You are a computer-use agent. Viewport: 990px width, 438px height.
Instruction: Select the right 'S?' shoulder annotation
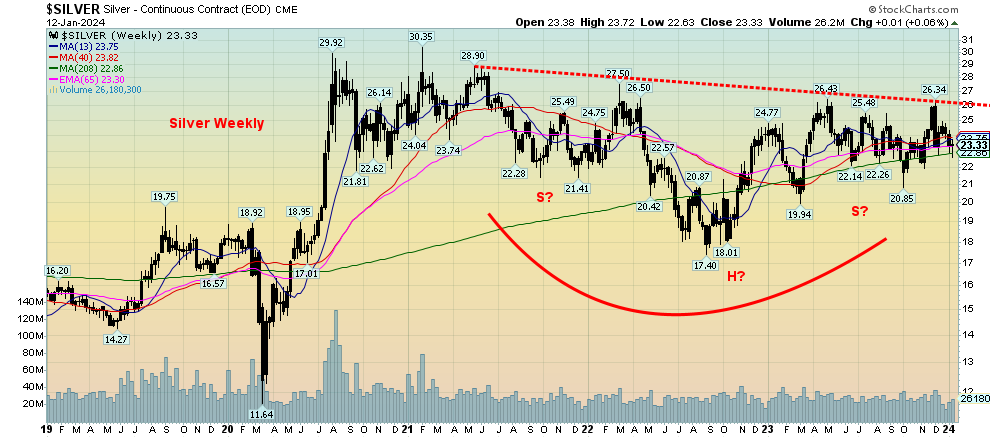click(x=861, y=211)
